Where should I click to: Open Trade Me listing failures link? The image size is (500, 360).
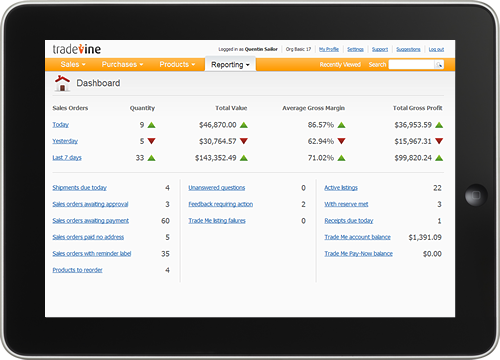tap(217, 221)
